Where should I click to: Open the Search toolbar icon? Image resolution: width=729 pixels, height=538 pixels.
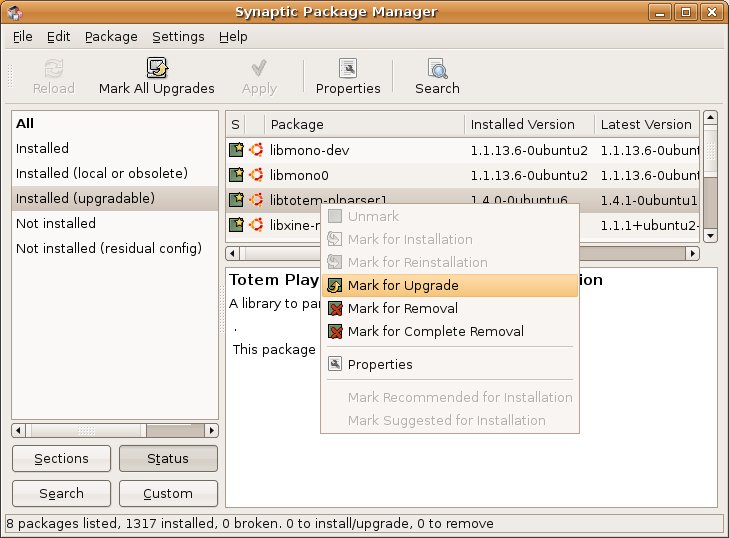tap(437, 68)
